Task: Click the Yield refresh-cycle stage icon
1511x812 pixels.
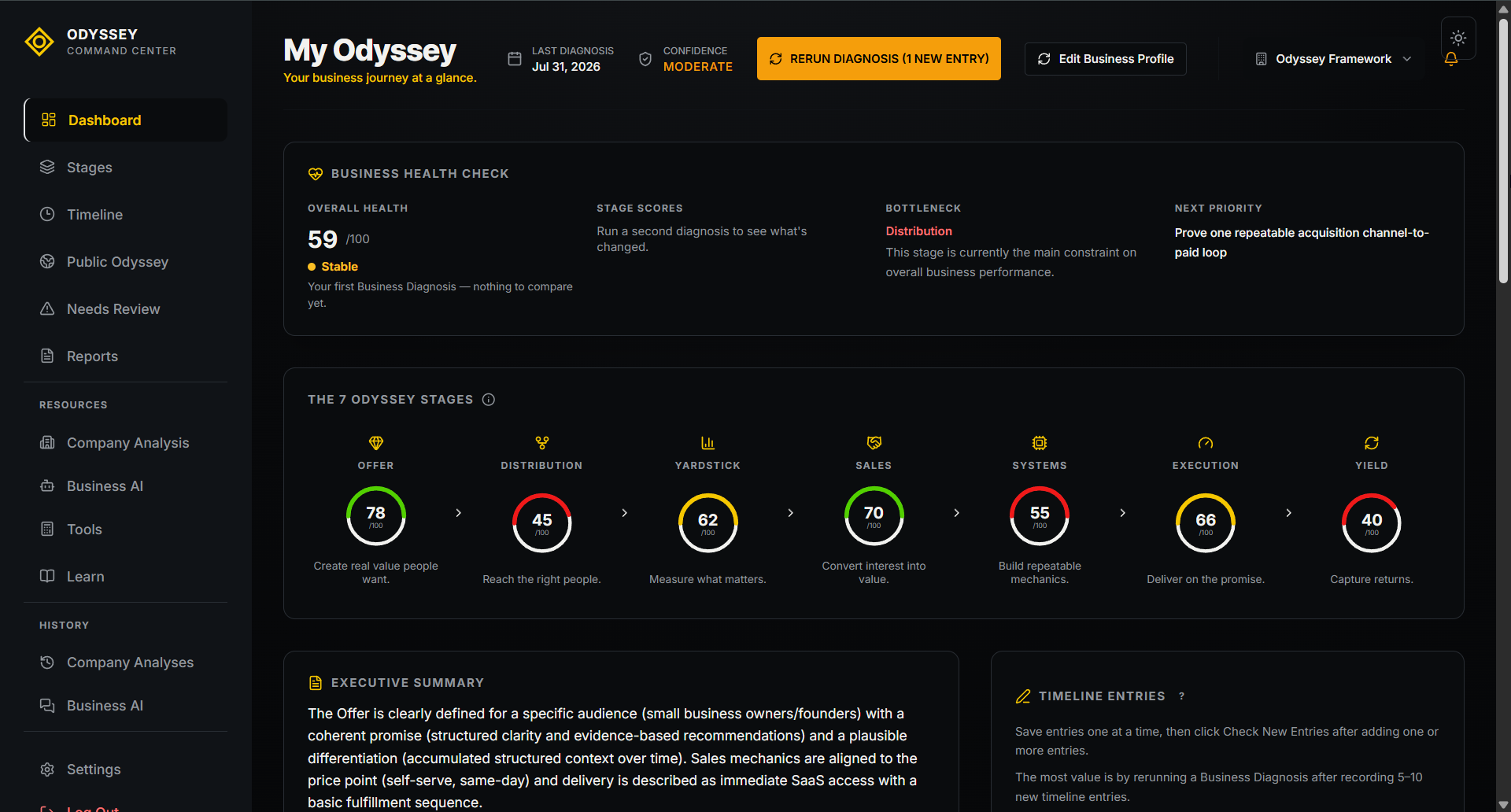Action: click(x=1372, y=443)
